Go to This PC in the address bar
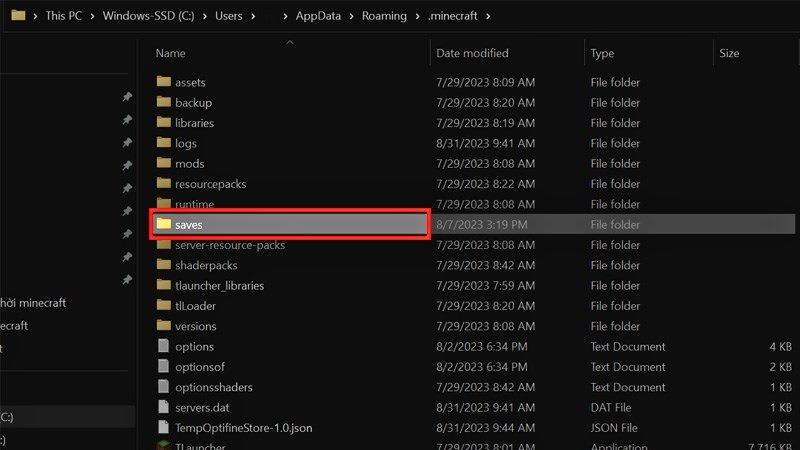 pyautogui.click(x=62, y=16)
